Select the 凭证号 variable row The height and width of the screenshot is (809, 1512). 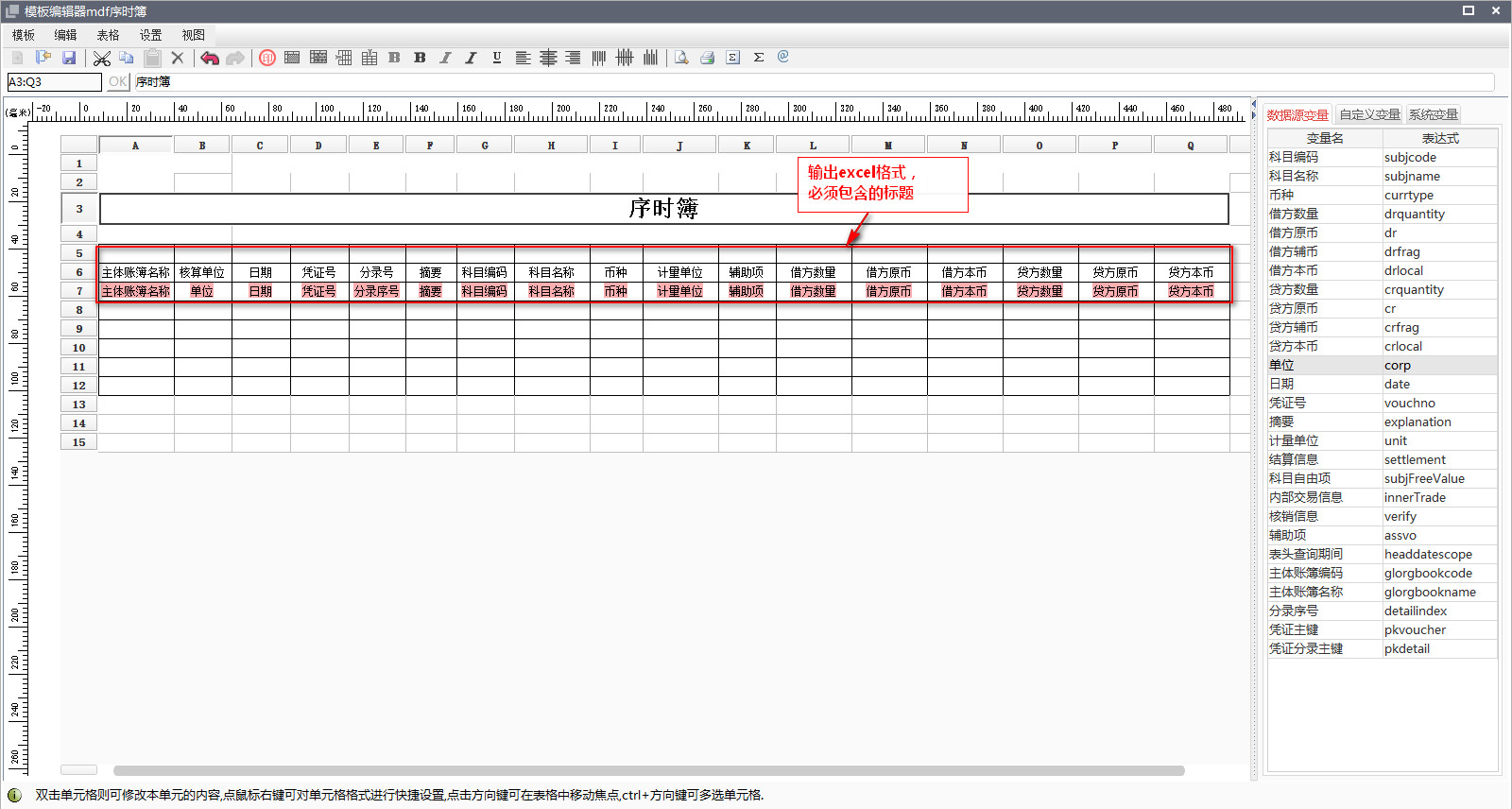pyautogui.click(x=1382, y=403)
